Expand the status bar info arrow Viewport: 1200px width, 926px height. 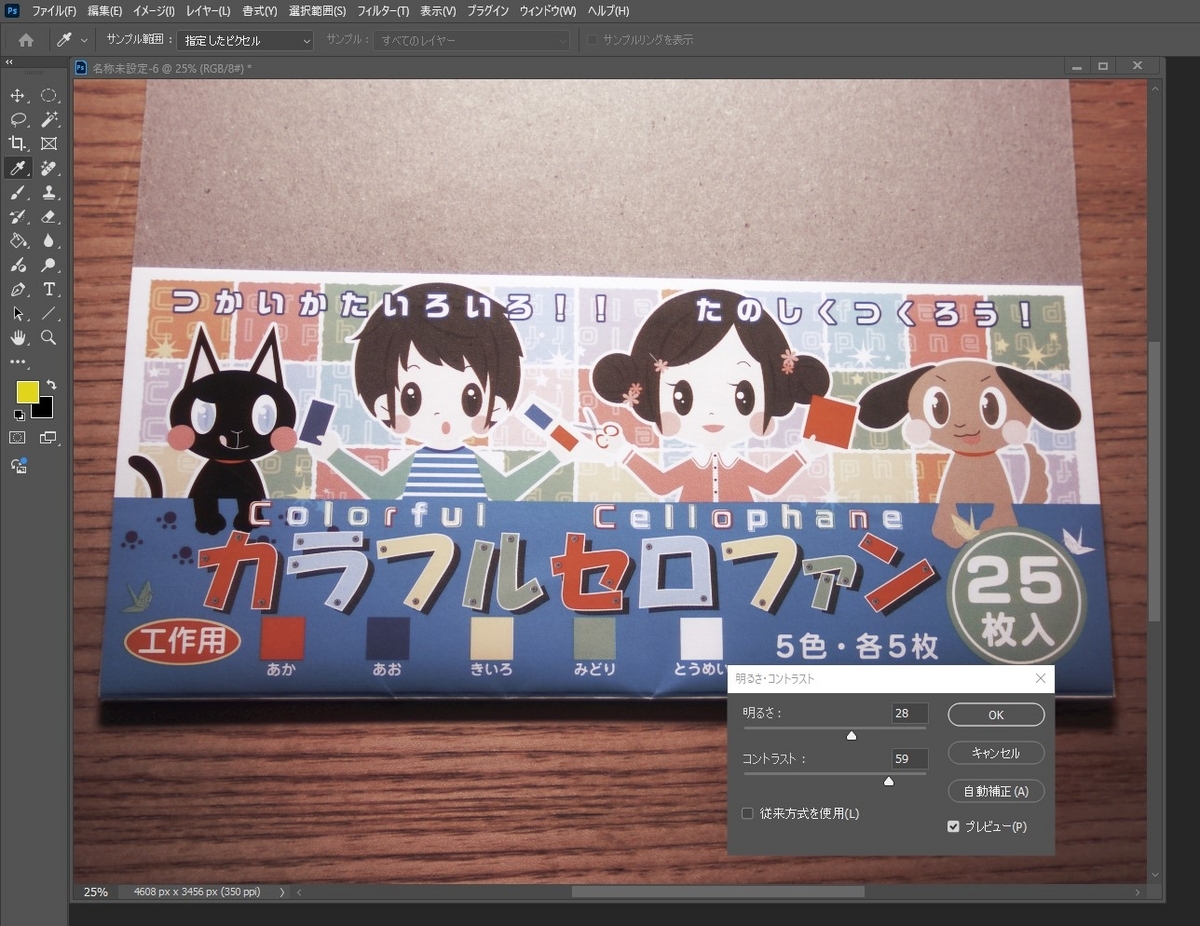pyautogui.click(x=282, y=892)
